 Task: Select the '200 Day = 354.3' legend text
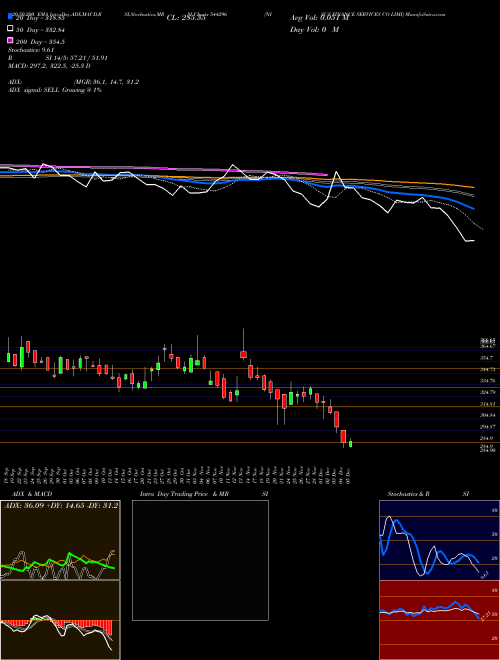point(40,42)
